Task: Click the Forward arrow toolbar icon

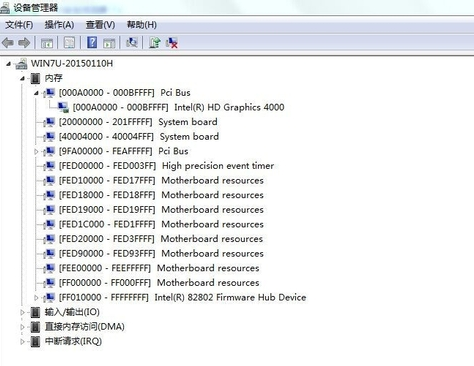Action: (24, 43)
